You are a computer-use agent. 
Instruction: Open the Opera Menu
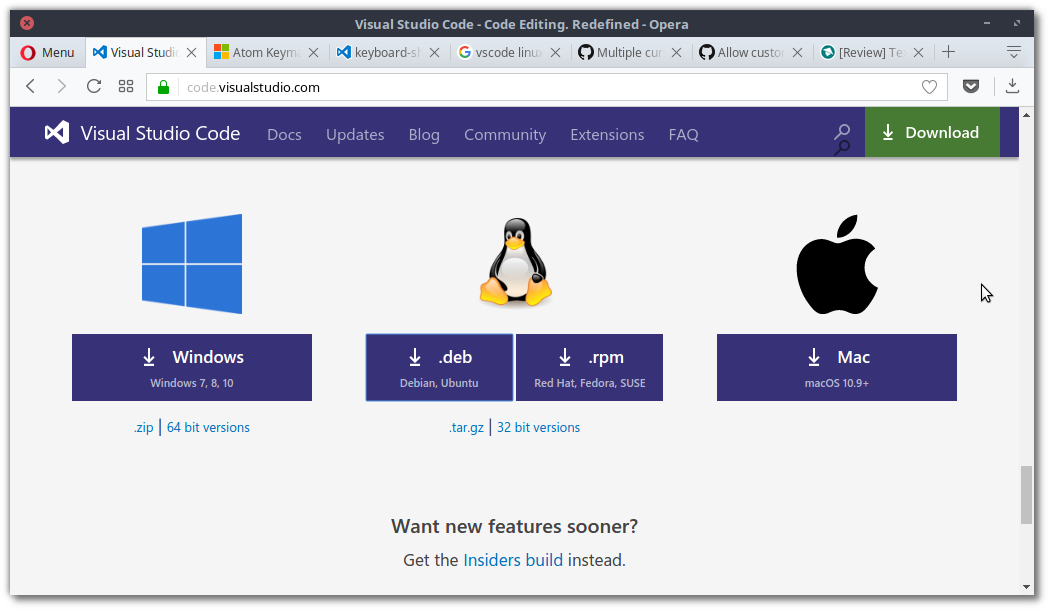(45, 51)
